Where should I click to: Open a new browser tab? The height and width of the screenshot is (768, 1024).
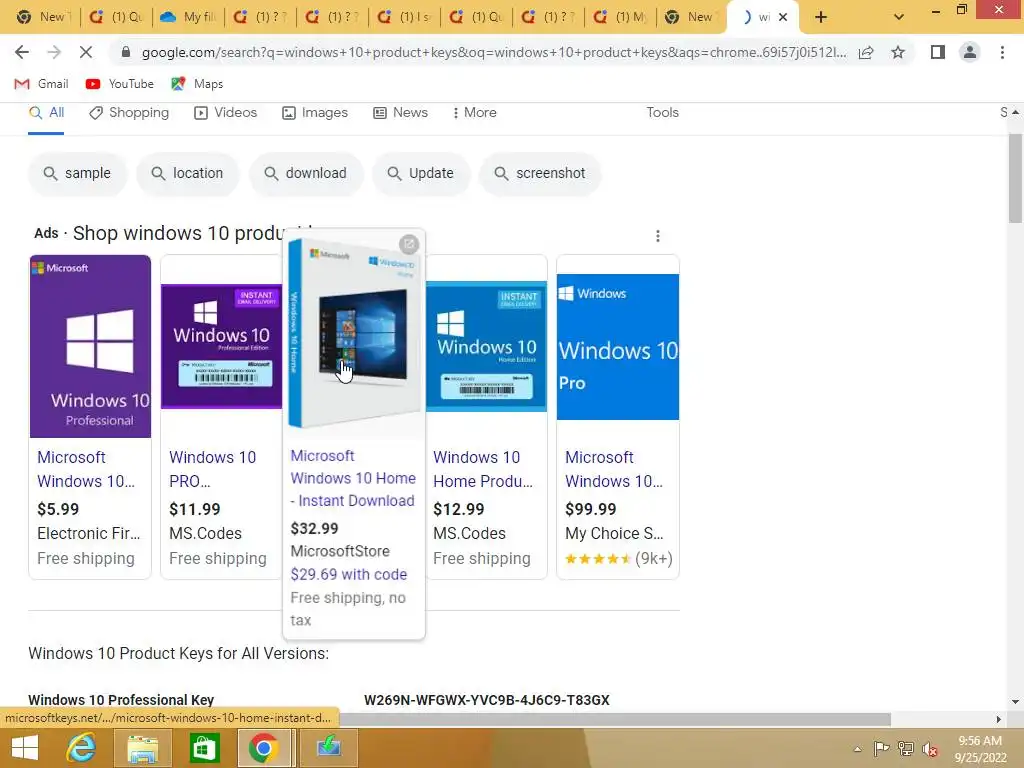pyautogui.click(x=821, y=17)
